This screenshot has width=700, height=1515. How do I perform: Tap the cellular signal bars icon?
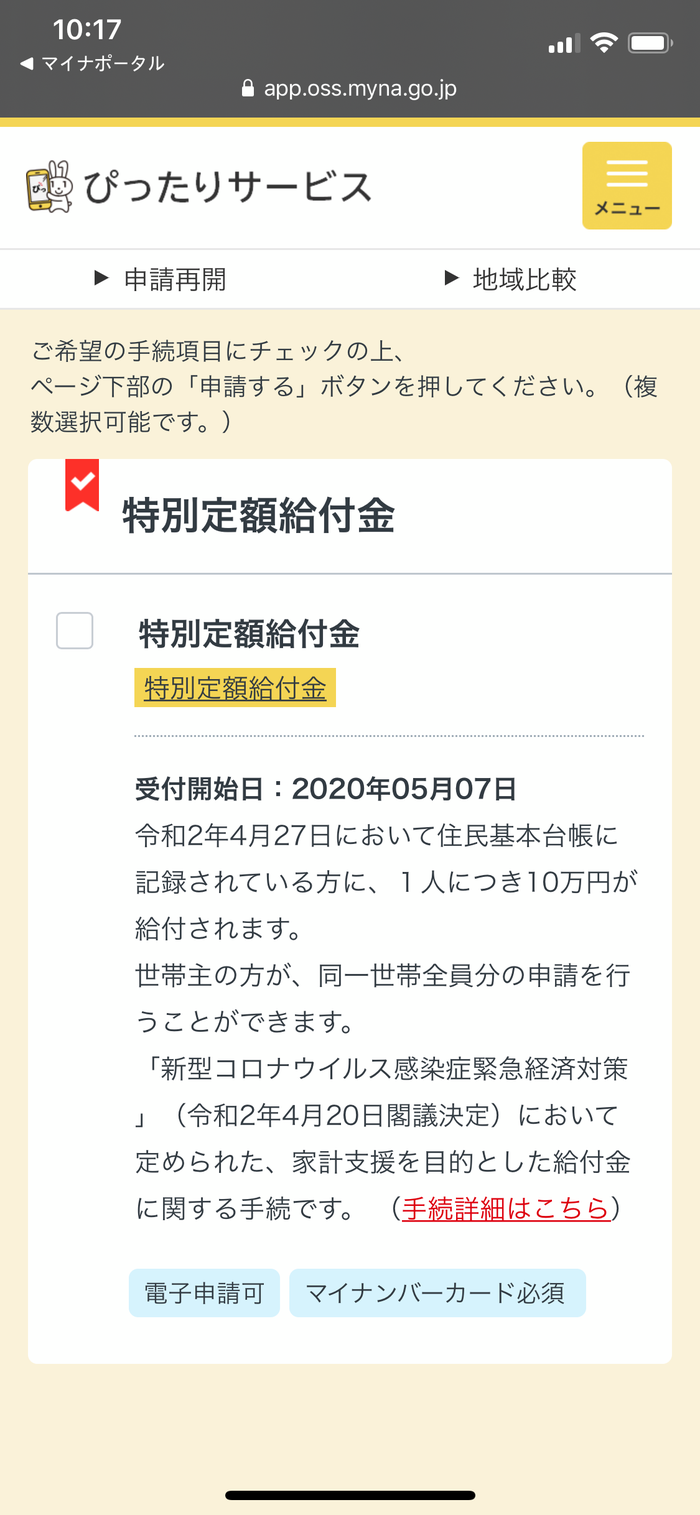[563, 44]
